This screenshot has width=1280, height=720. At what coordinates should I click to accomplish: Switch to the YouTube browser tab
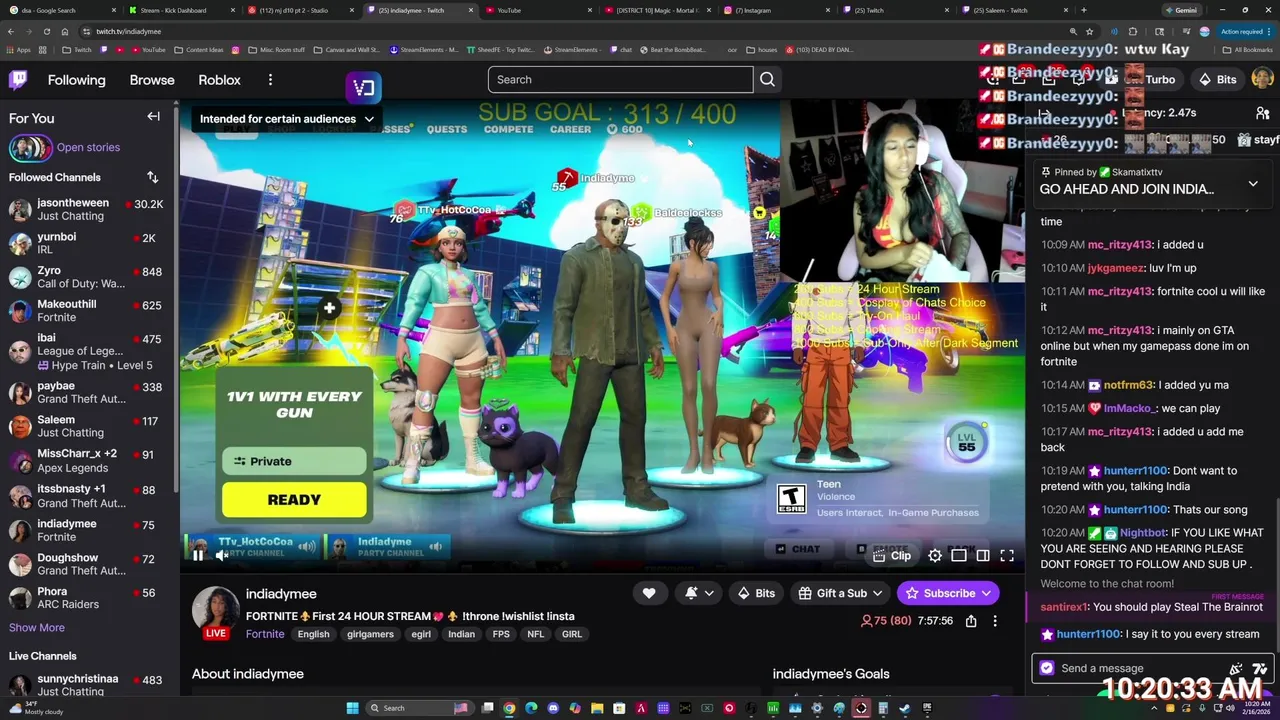pos(540,10)
